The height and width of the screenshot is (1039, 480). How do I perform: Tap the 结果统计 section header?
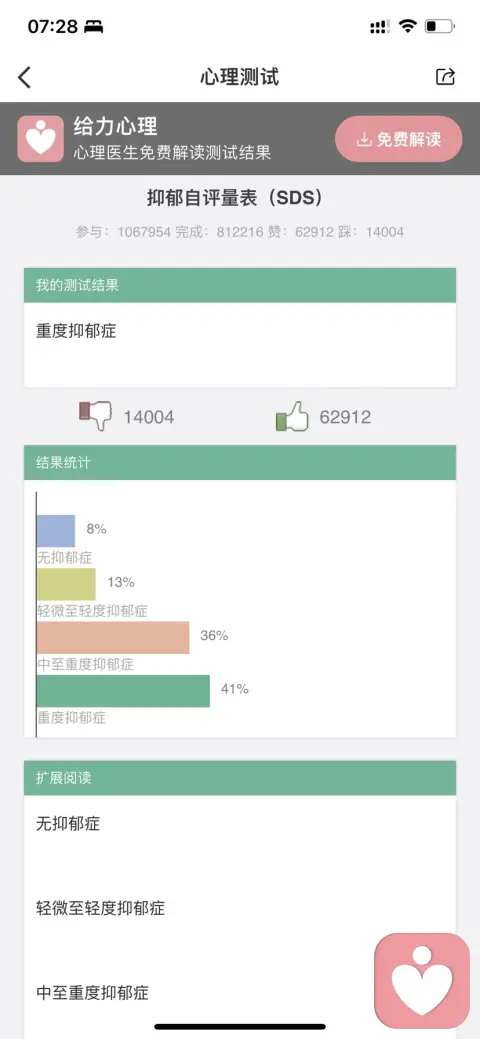coord(240,463)
